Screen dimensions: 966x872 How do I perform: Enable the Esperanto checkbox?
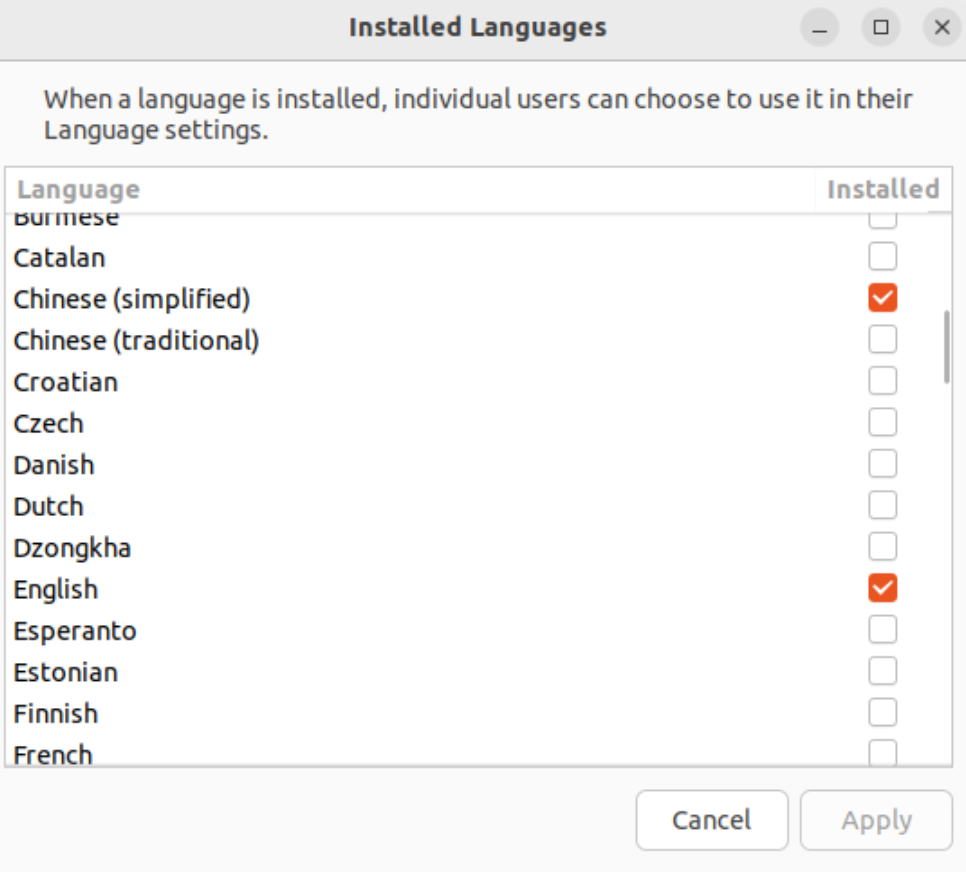(882, 630)
